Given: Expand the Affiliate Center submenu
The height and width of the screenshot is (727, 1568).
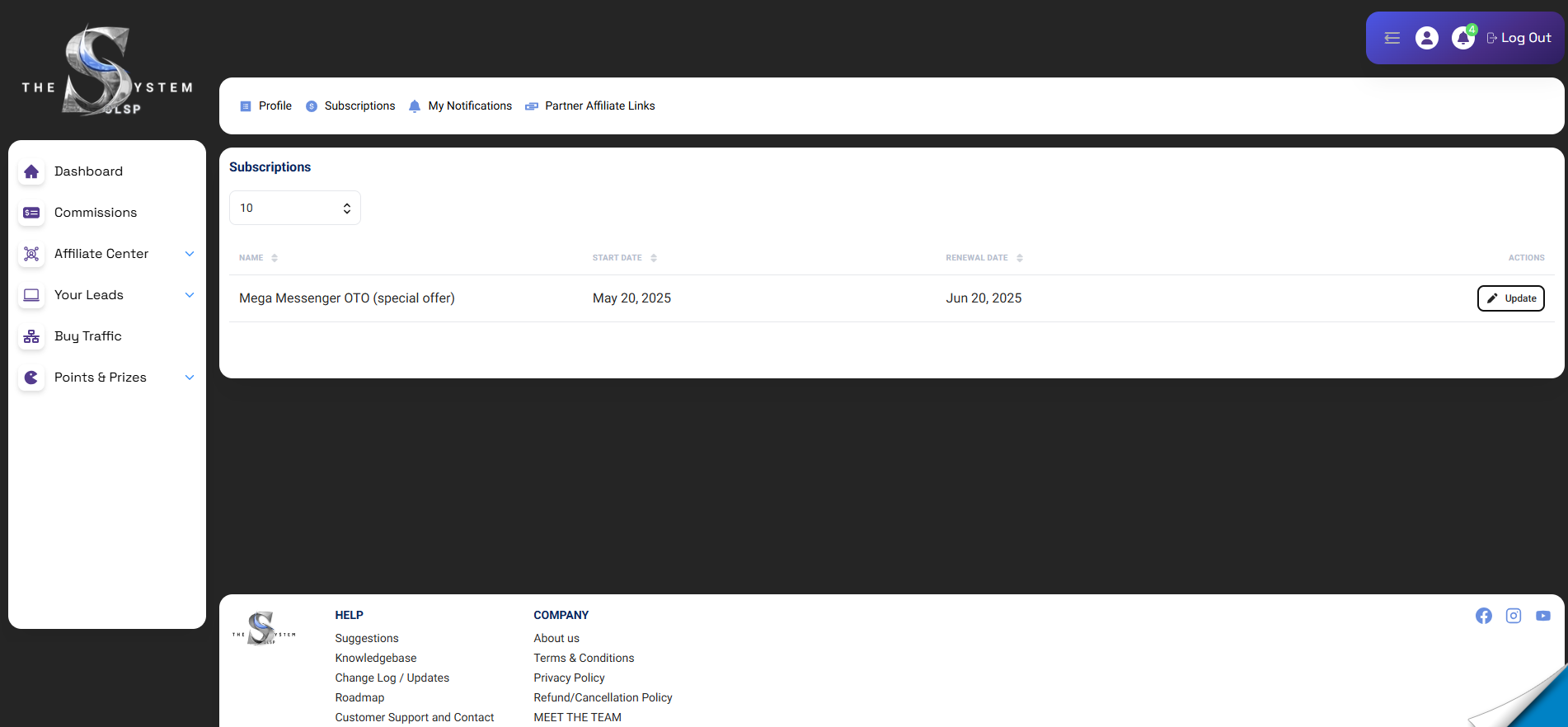Looking at the screenshot, I should 189,254.
